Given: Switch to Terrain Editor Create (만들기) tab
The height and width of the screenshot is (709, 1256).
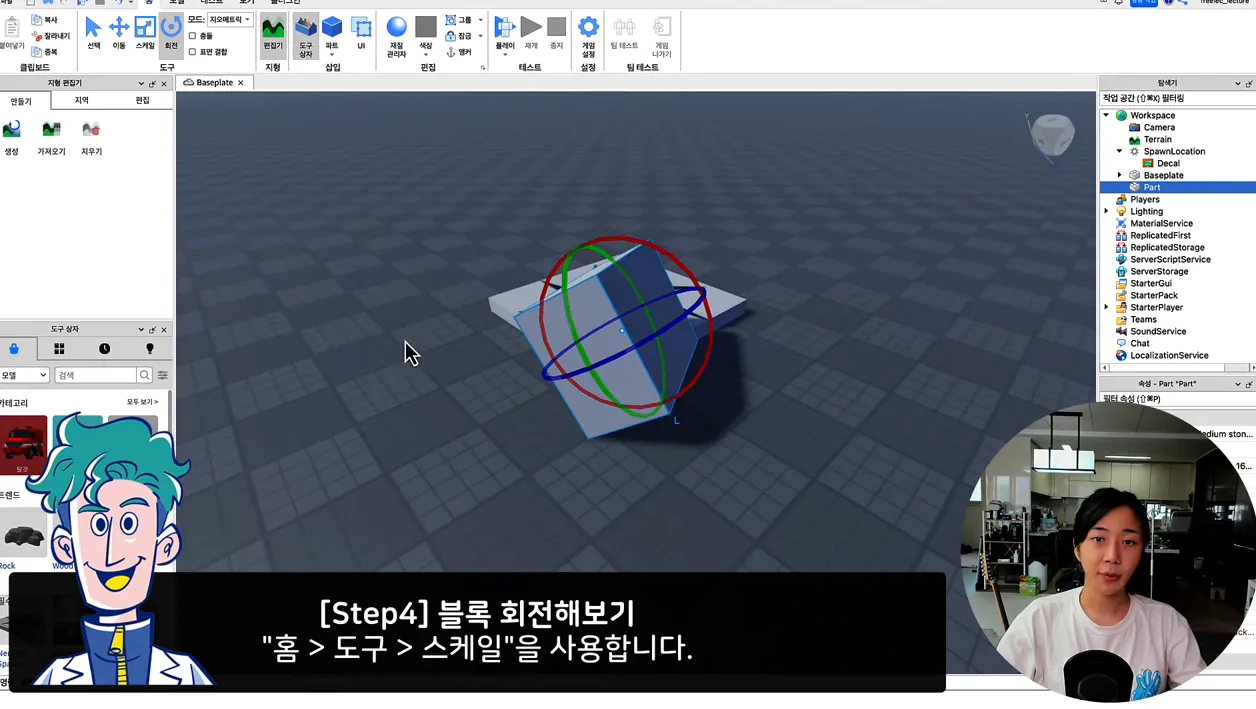Looking at the screenshot, I should point(21,101).
